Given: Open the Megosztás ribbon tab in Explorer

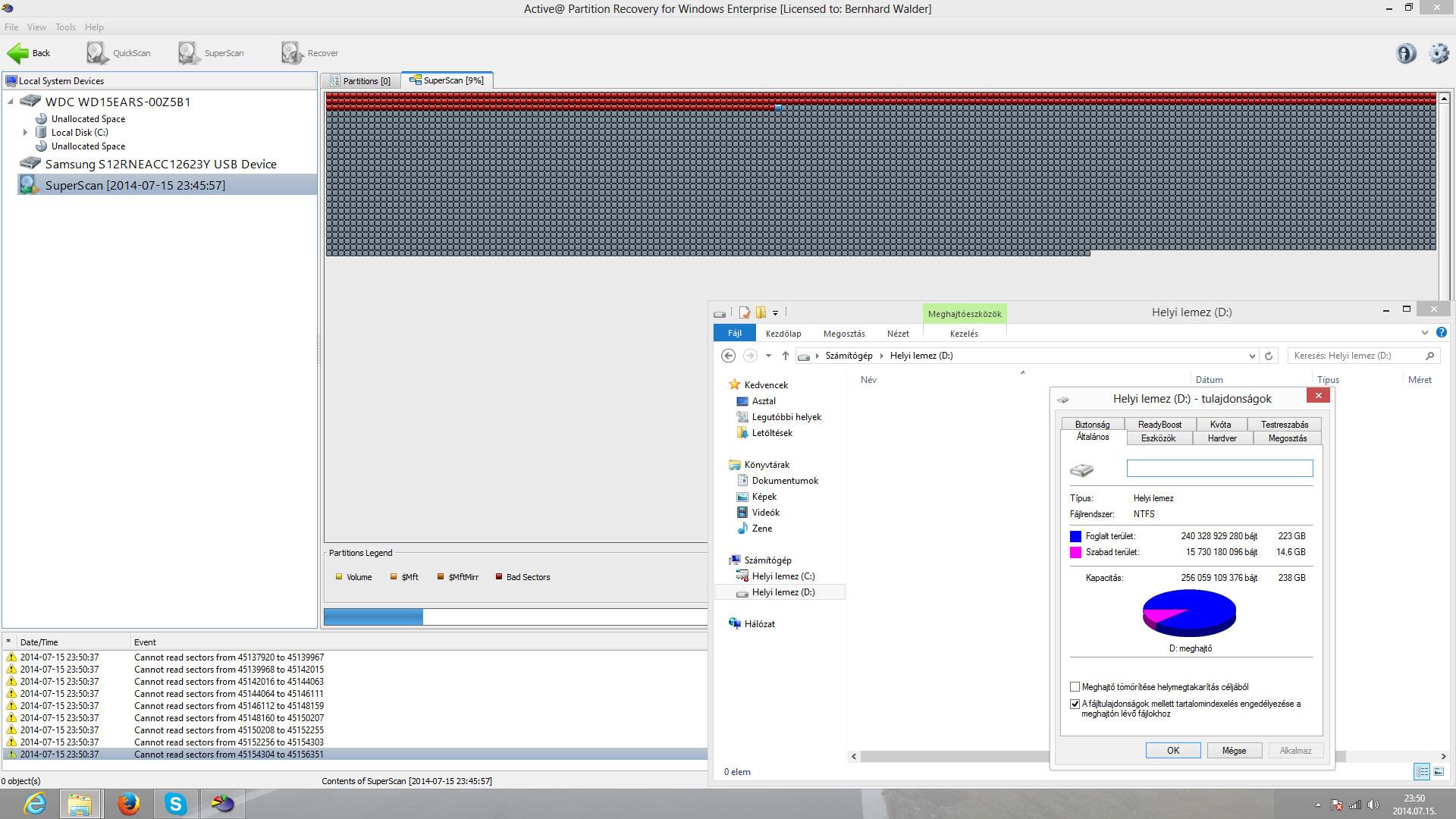Looking at the screenshot, I should [x=844, y=334].
